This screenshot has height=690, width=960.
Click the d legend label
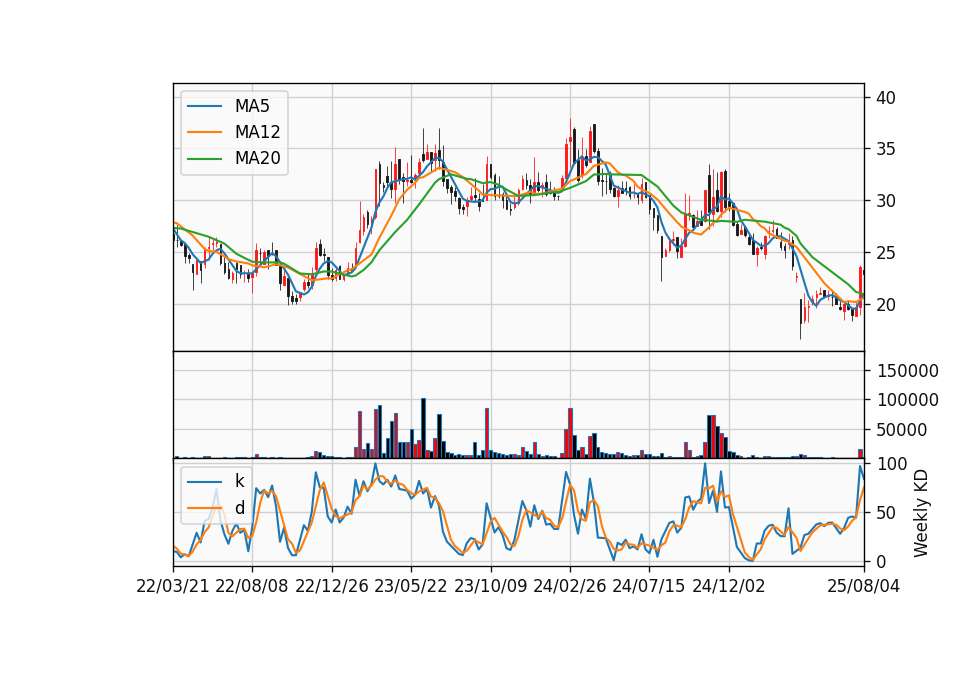tap(239, 508)
